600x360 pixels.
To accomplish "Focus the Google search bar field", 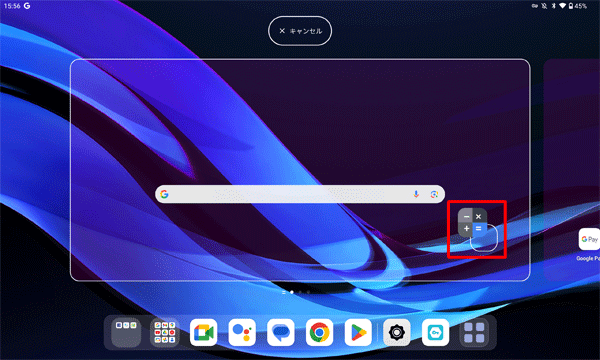I will pyautogui.click(x=300, y=194).
